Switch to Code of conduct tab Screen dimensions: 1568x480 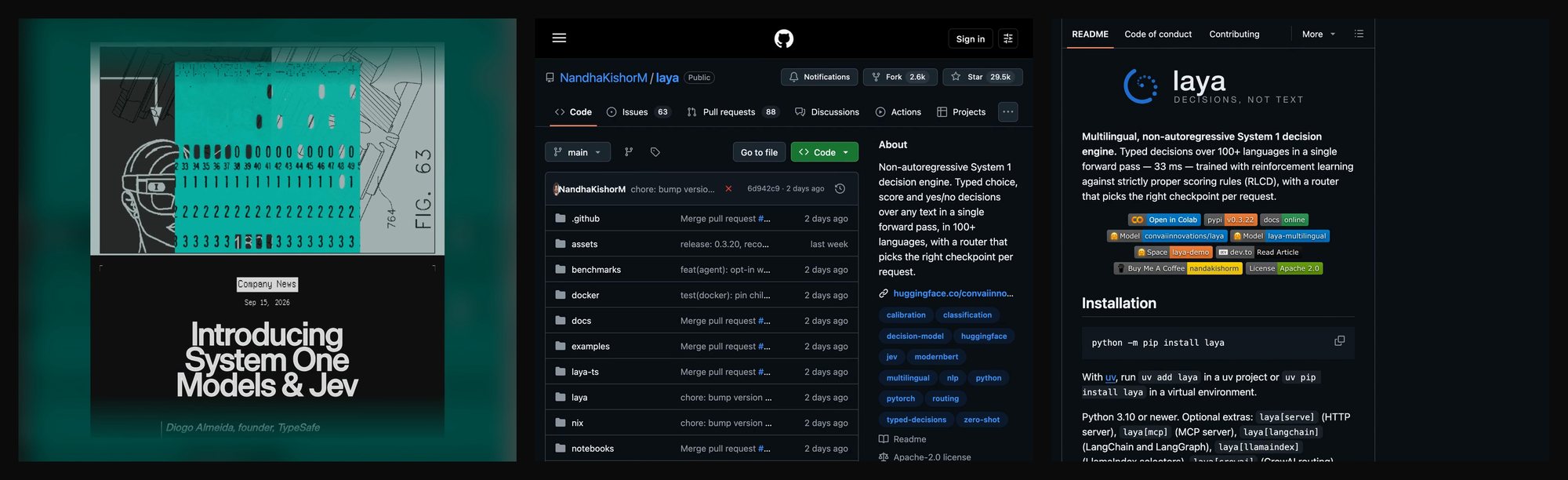pyautogui.click(x=1158, y=35)
